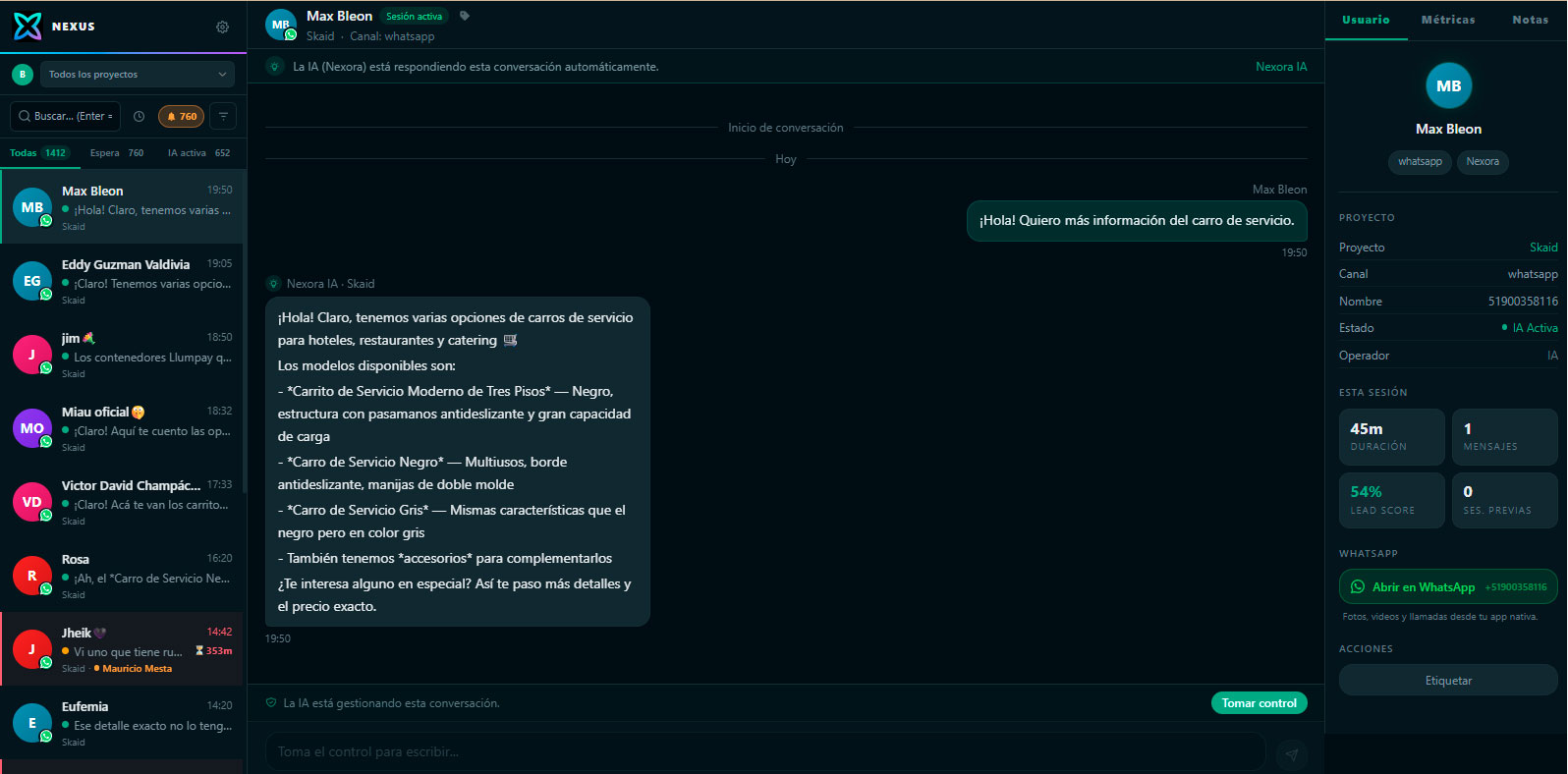Click Eufemia's E avatar
This screenshot has height=774, width=1568.
[x=32, y=723]
